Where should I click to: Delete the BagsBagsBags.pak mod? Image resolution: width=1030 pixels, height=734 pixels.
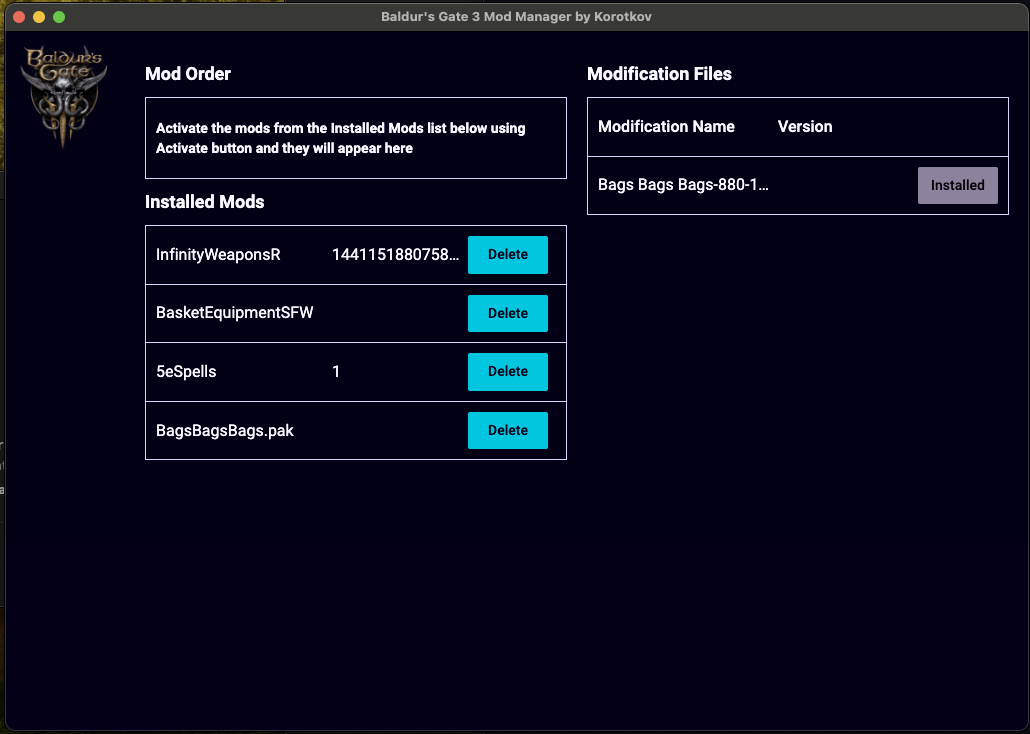tap(507, 430)
